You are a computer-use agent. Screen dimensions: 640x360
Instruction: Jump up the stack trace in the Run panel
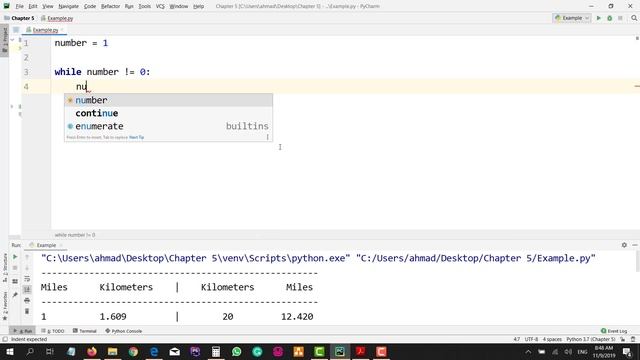[x=27, y=257]
